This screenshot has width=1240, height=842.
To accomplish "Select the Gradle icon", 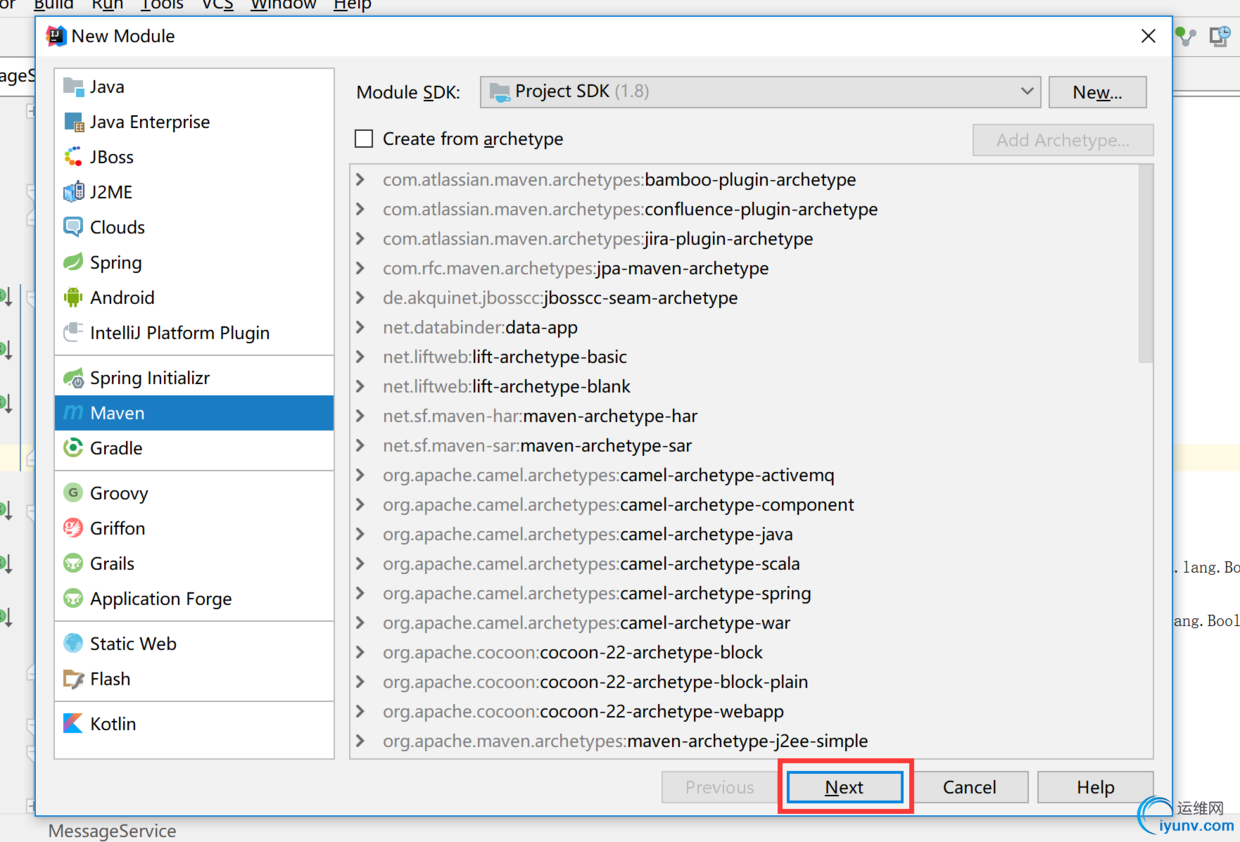I will (73, 448).
